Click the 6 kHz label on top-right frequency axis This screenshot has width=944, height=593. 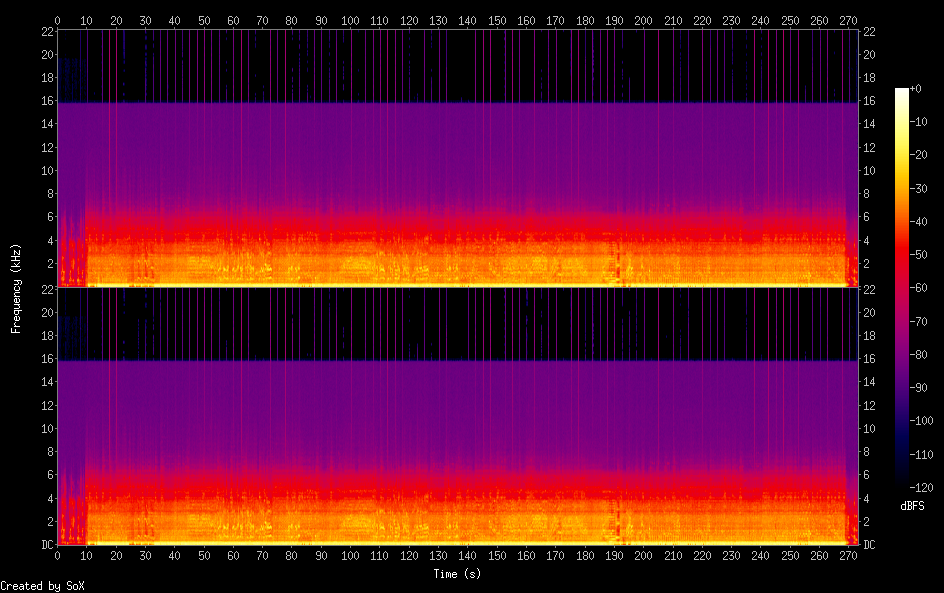pos(869,217)
